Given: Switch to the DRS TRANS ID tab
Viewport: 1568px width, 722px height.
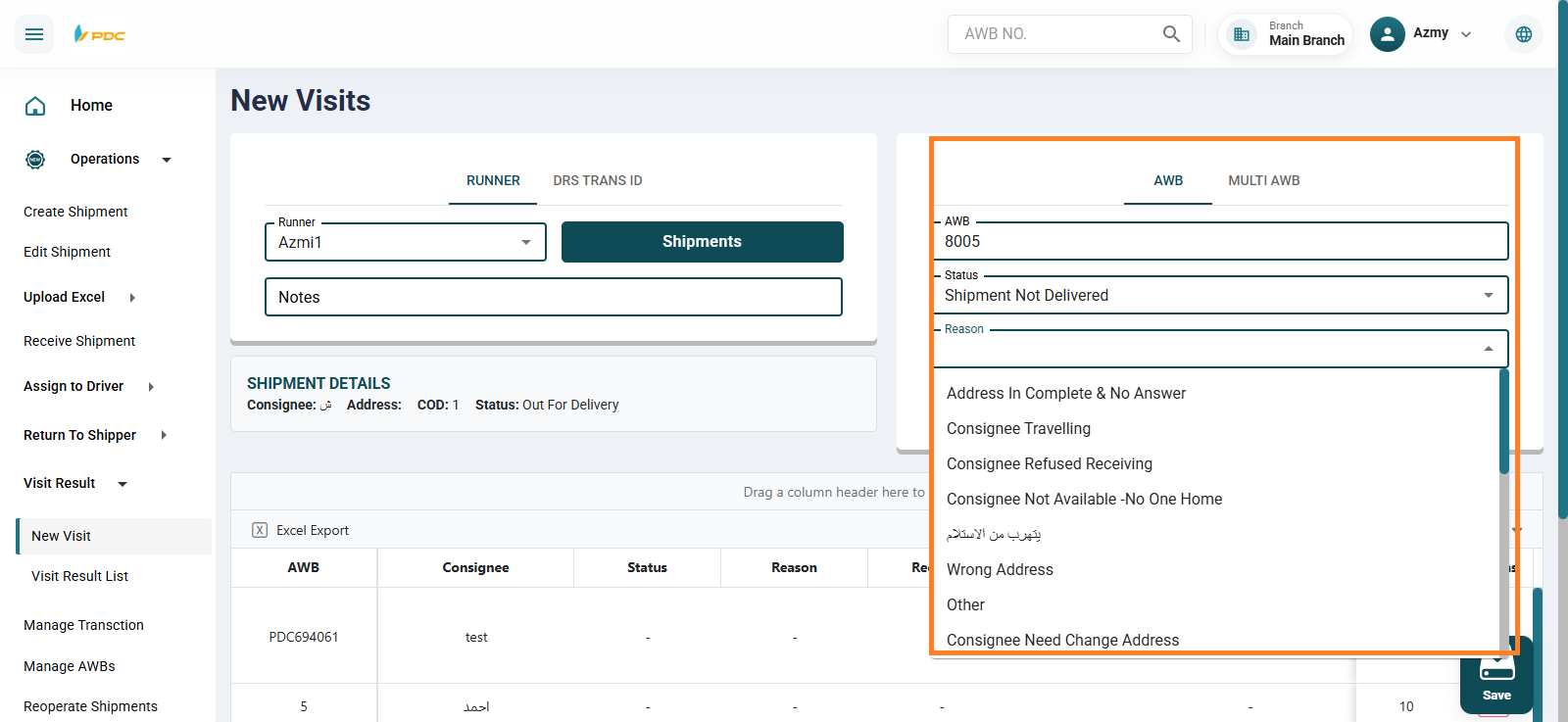Looking at the screenshot, I should click(x=597, y=181).
